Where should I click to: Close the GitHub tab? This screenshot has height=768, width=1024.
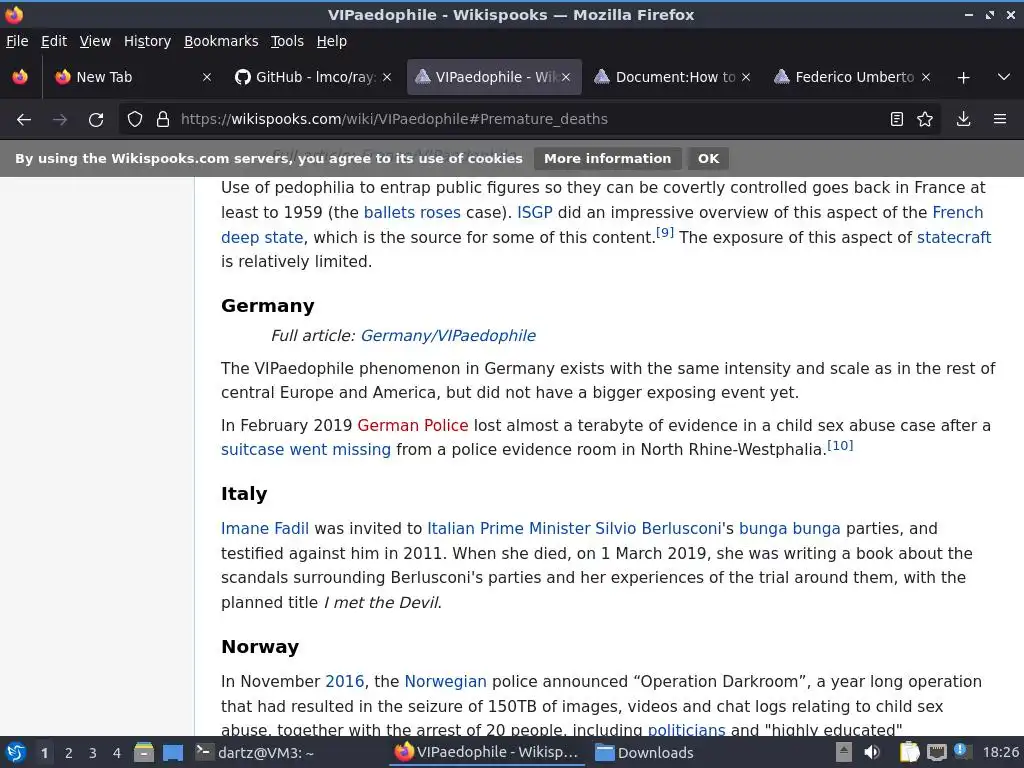(387, 77)
